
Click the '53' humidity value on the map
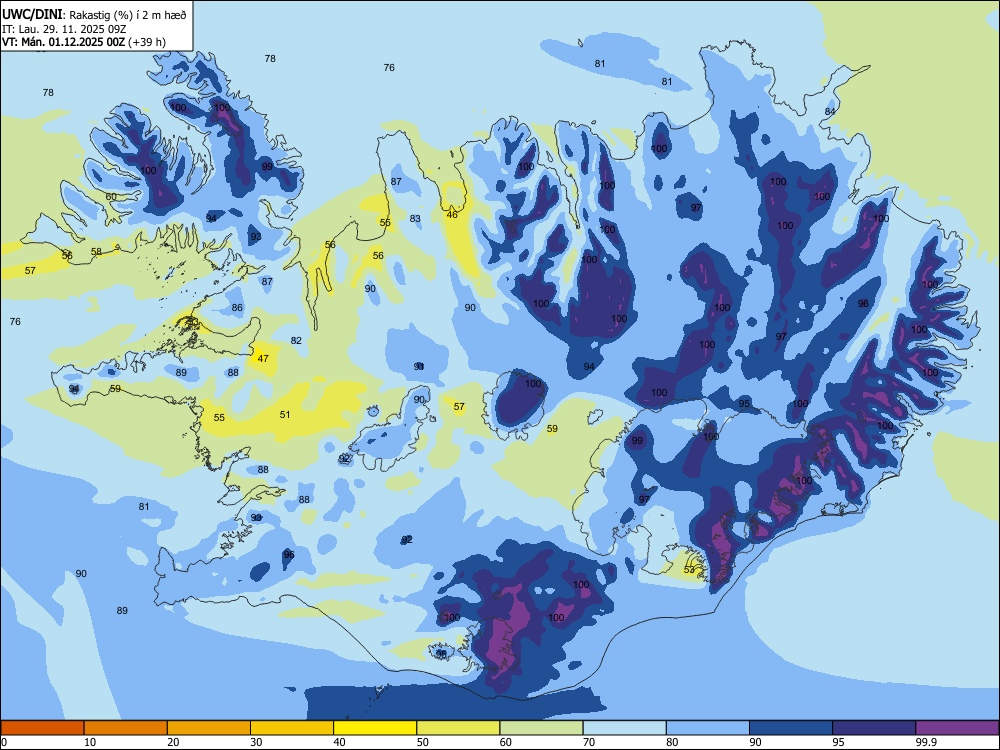(689, 570)
